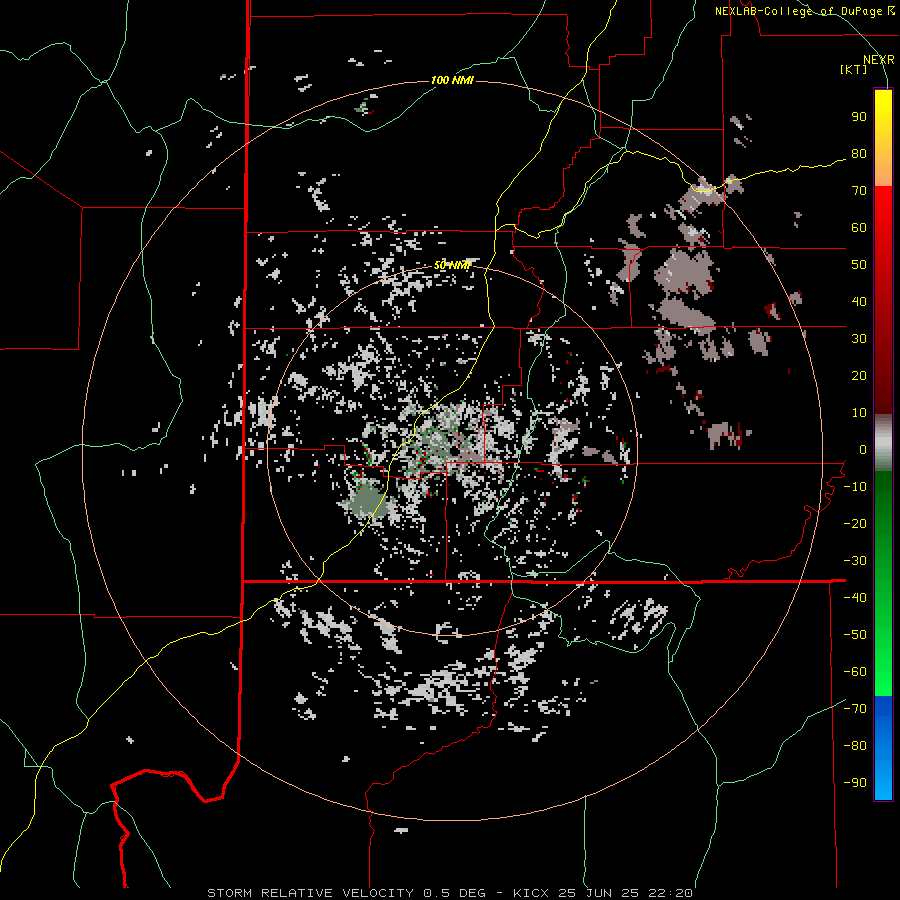Click the 50 value on velocity scale
This screenshot has width=900, height=900.
(x=859, y=265)
